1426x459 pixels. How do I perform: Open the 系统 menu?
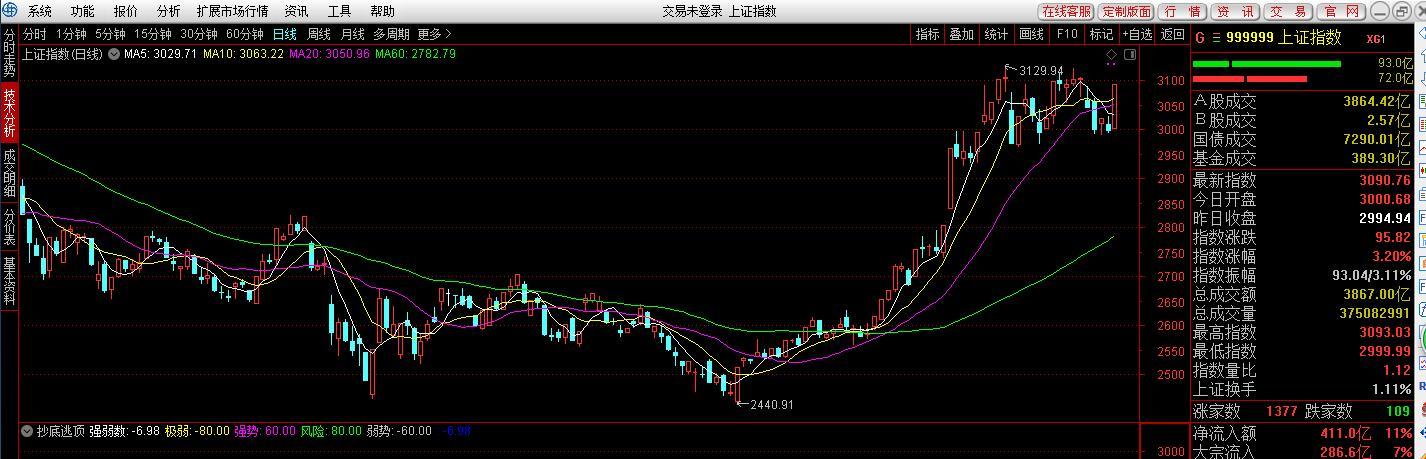[x=39, y=11]
